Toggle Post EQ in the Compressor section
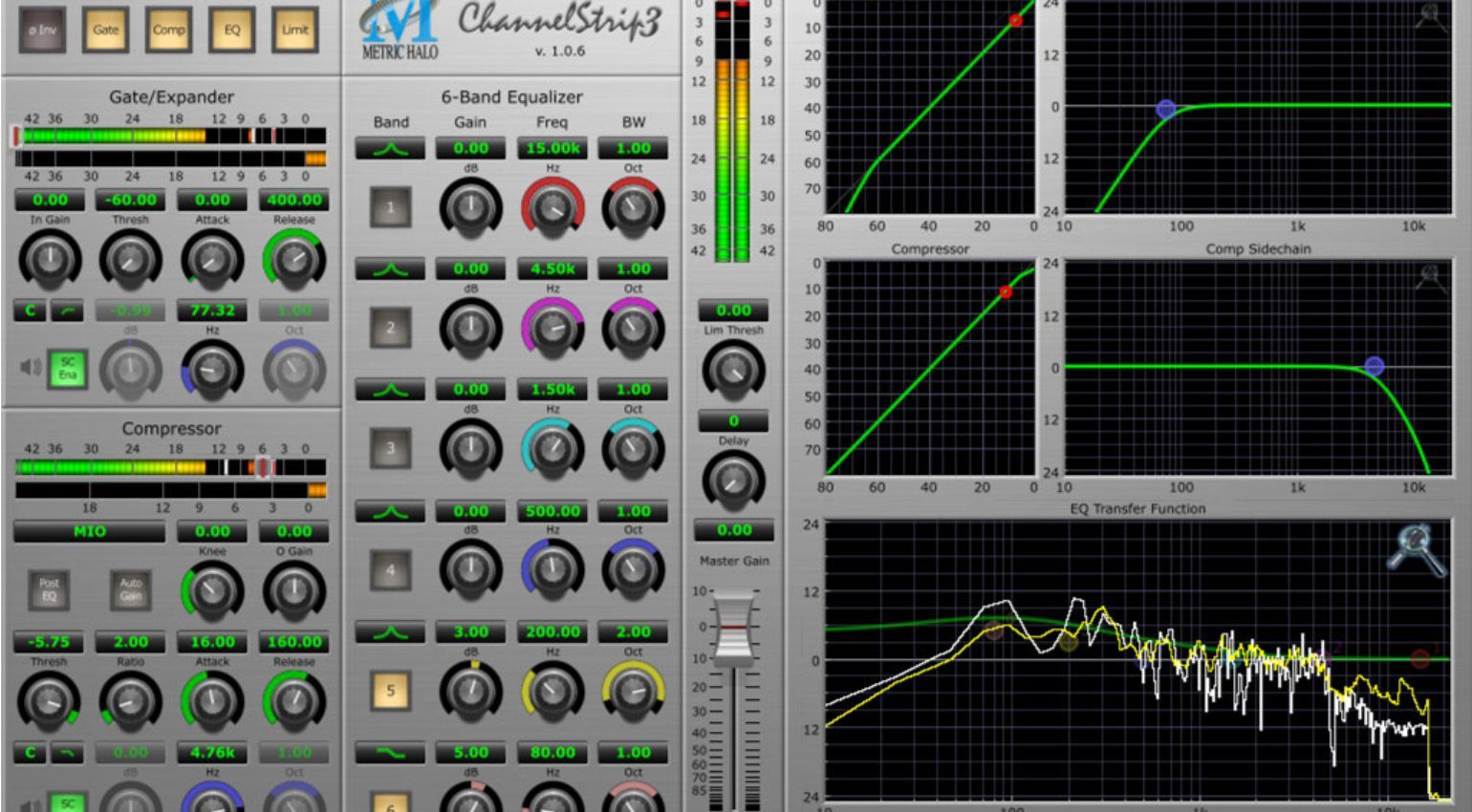 (x=49, y=590)
